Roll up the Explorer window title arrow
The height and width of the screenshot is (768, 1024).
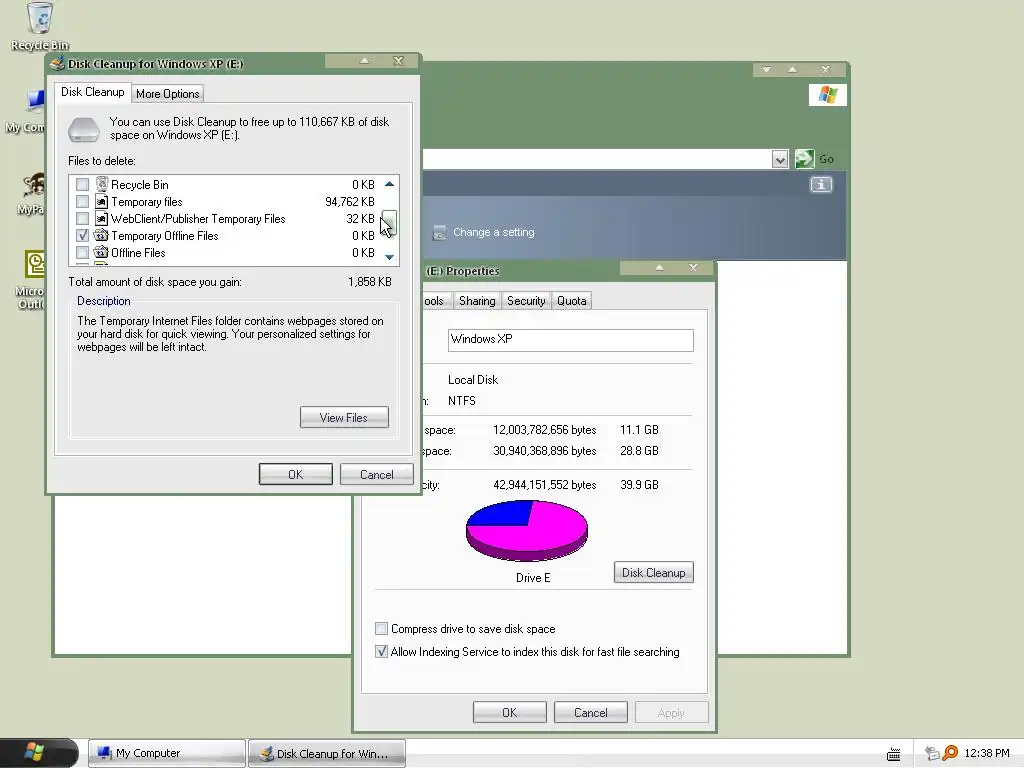792,69
